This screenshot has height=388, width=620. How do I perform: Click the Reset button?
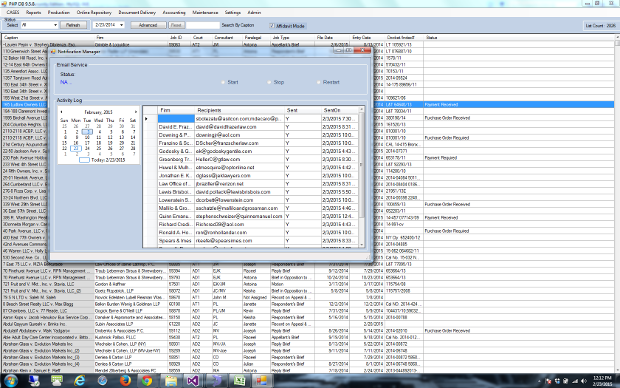[176, 25]
